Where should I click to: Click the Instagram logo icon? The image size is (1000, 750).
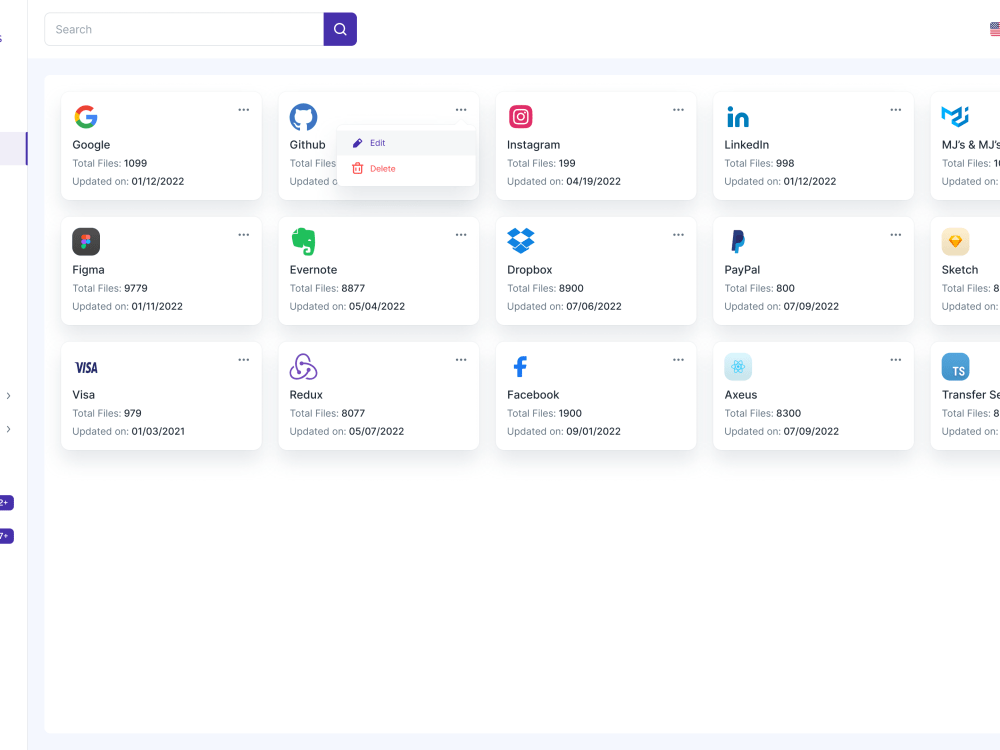click(x=520, y=117)
